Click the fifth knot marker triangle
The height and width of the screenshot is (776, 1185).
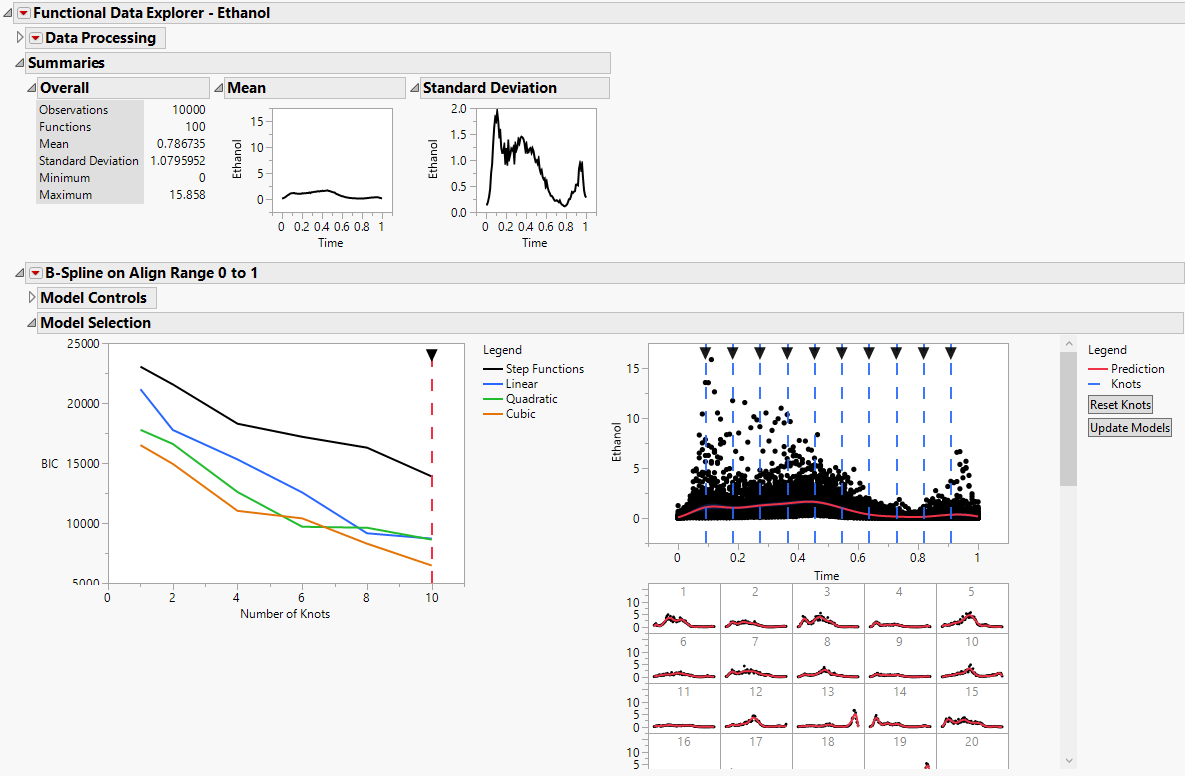point(814,353)
